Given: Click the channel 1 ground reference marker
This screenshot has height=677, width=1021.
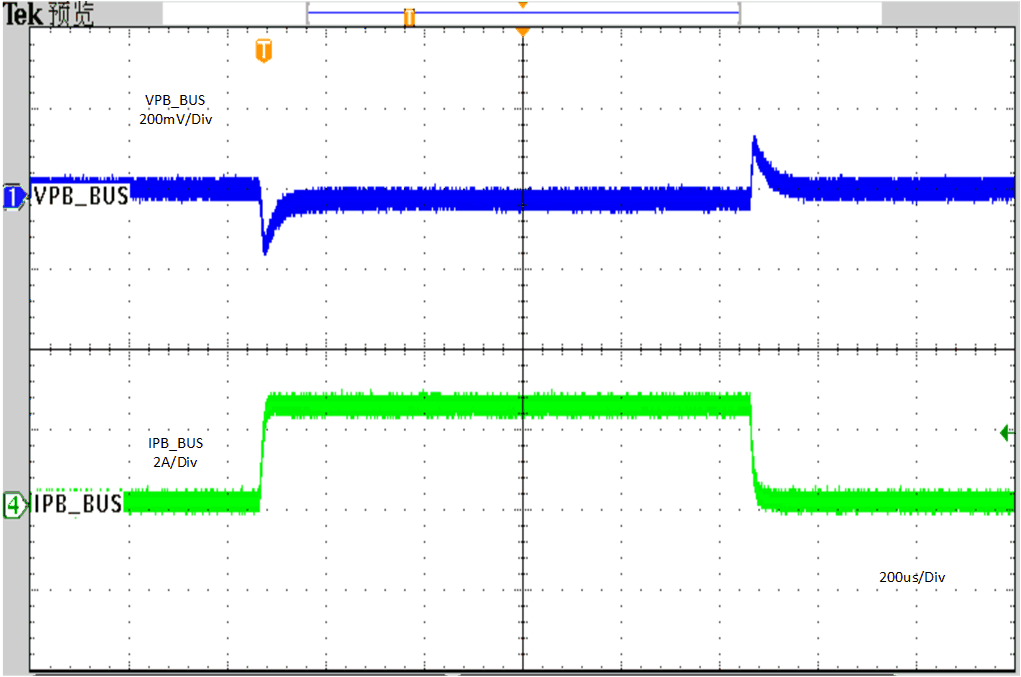Looking at the screenshot, I should click(13, 196).
